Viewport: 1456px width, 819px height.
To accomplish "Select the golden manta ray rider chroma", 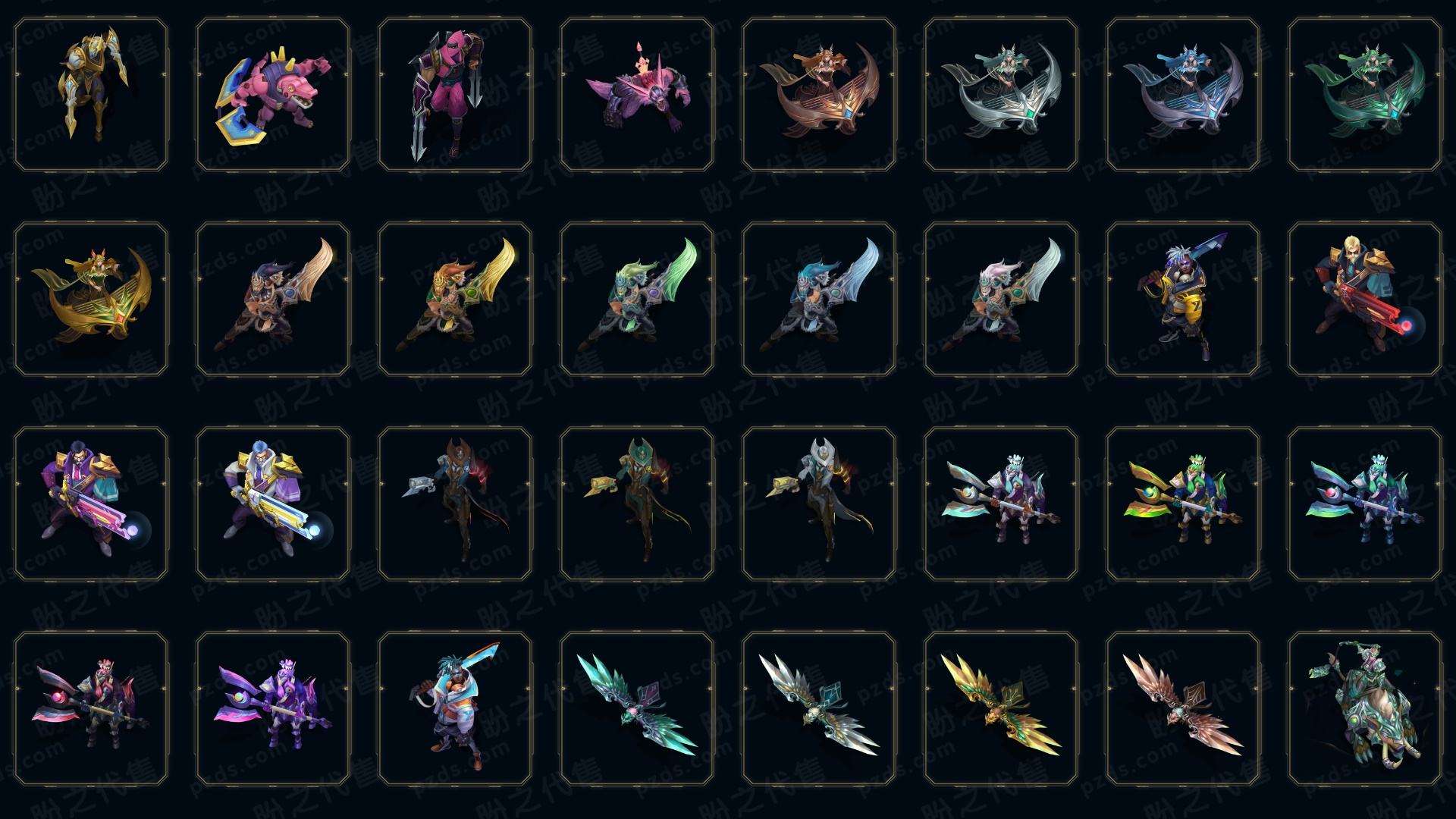I will 91,299.
